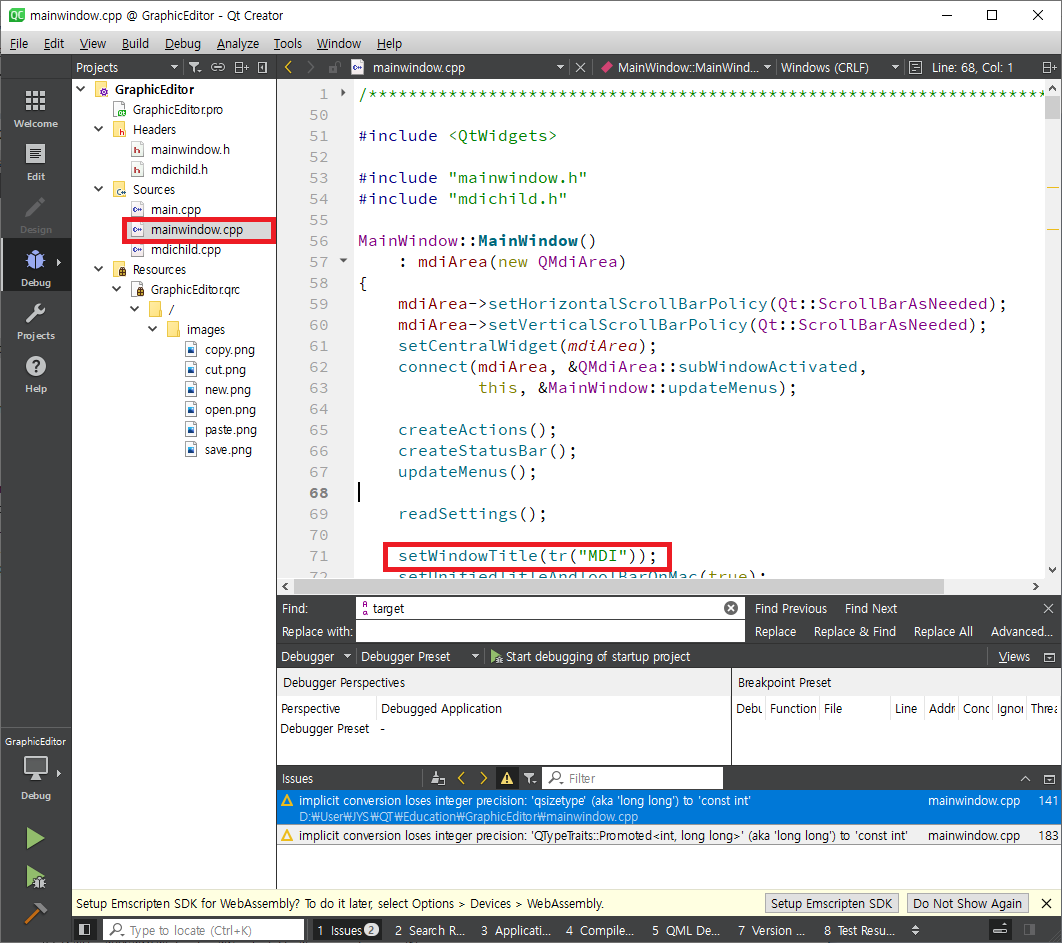This screenshot has width=1062, height=943.
Task: Focus the Type to locate field
Action: coord(203,930)
